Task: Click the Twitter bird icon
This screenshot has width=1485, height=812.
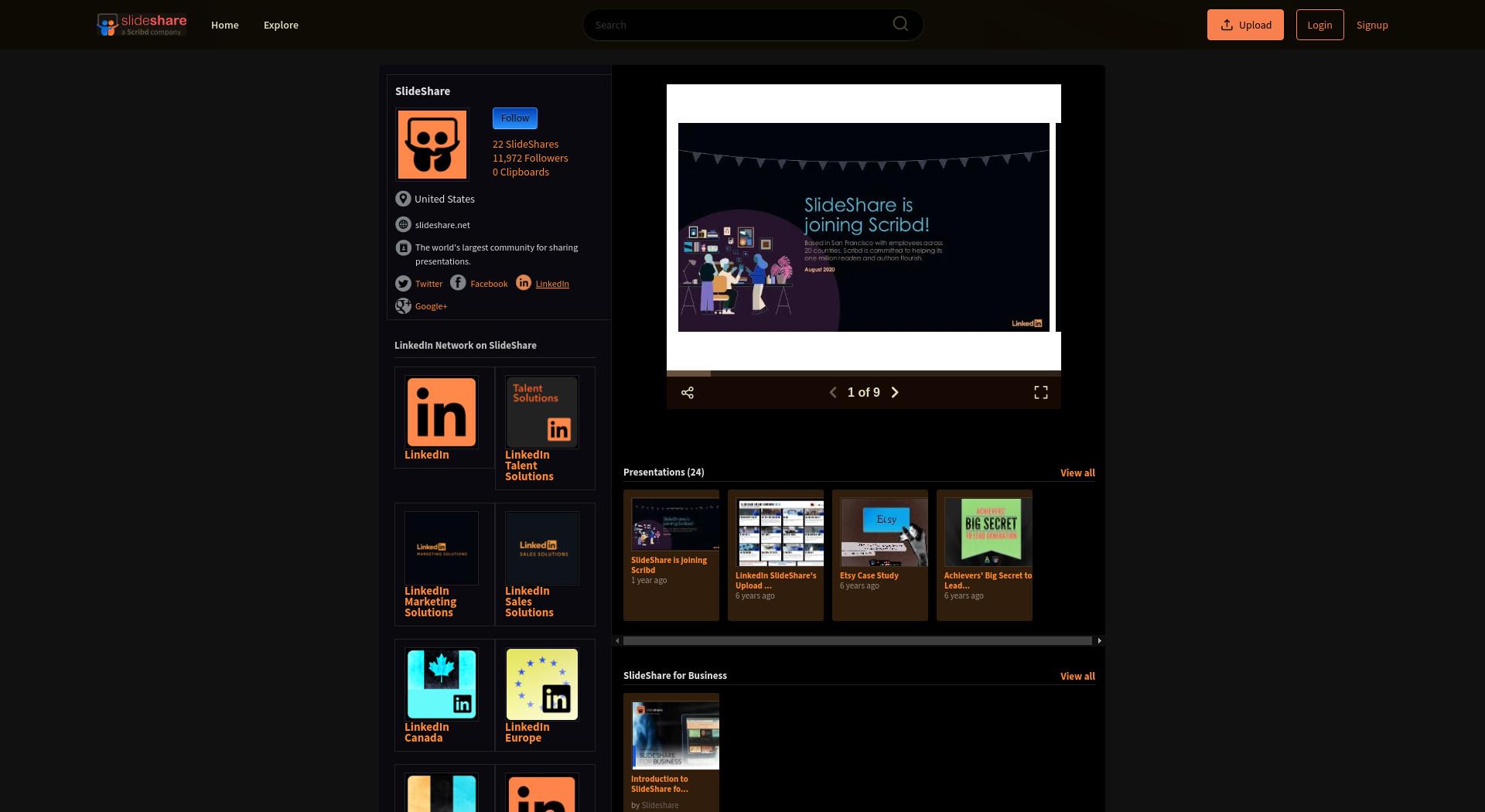Action: click(403, 284)
